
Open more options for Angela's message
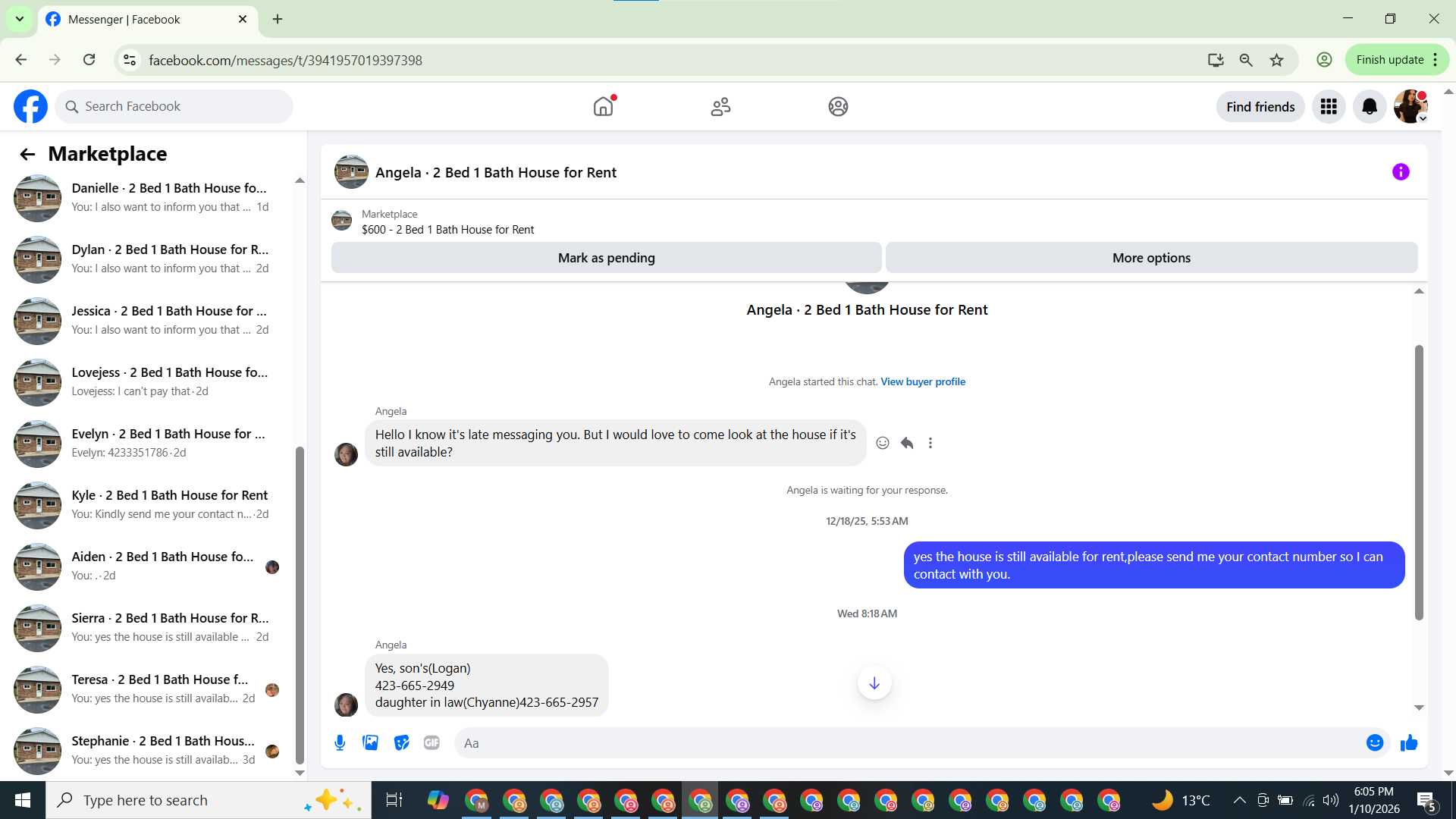930,443
